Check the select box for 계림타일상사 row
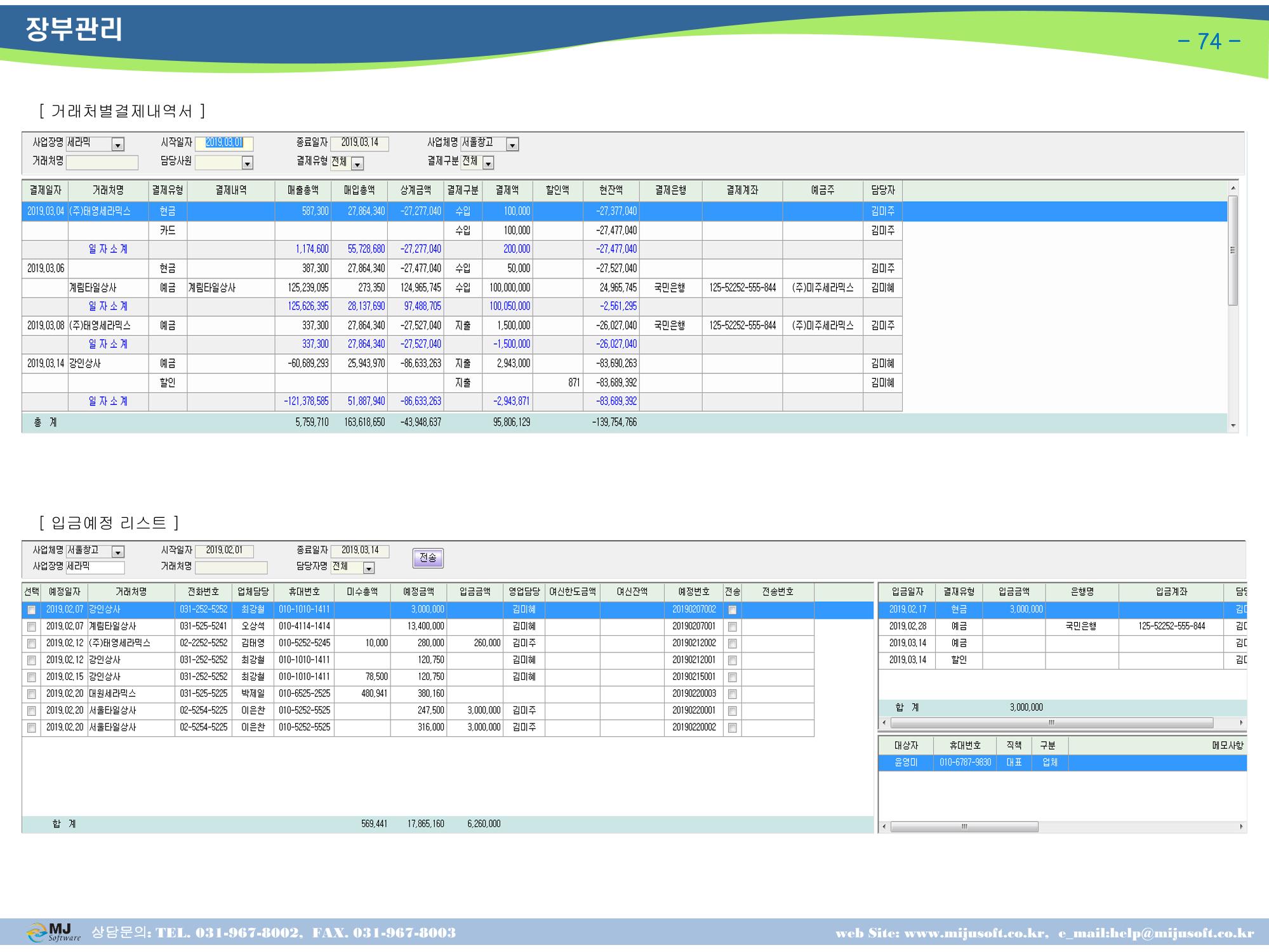1269x952 pixels. 31,626
